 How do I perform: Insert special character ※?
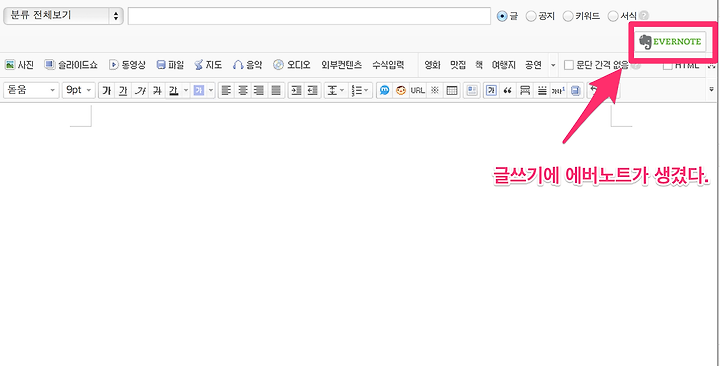pyautogui.click(x=434, y=90)
